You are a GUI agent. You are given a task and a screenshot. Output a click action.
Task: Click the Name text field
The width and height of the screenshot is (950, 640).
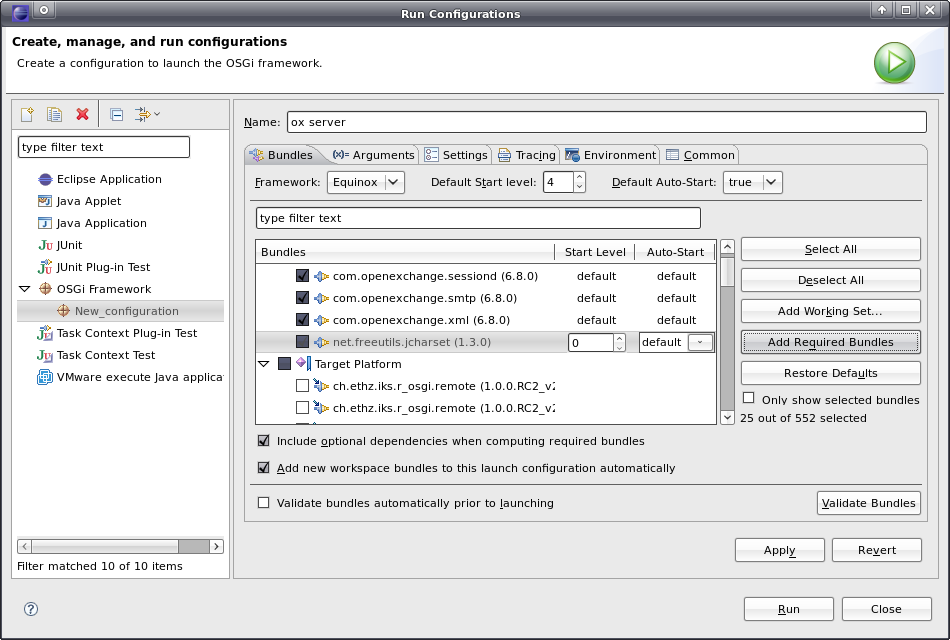tap(606, 122)
